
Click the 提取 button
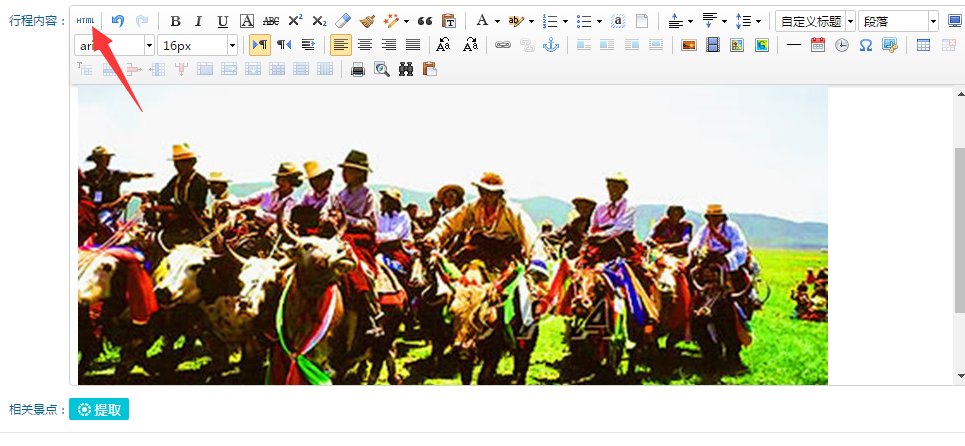coord(99,410)
